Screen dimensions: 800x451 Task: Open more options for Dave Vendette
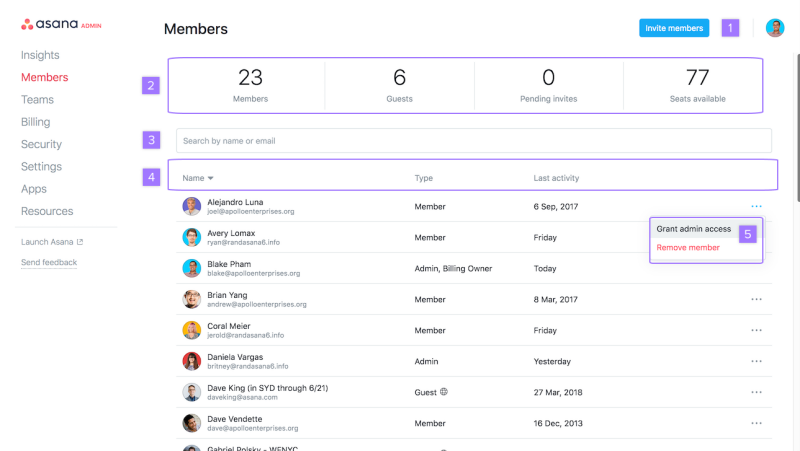tap(756, 423)
